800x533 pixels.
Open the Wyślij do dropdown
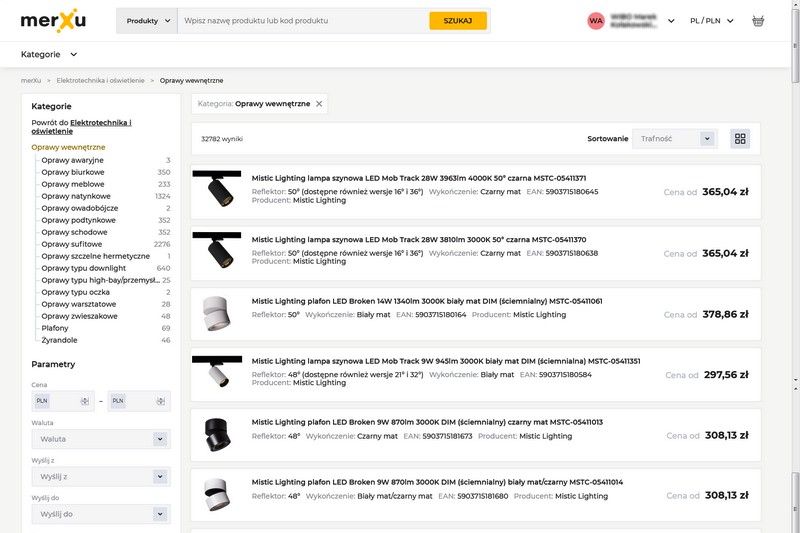pyautogui.click(x=101, y=514)
